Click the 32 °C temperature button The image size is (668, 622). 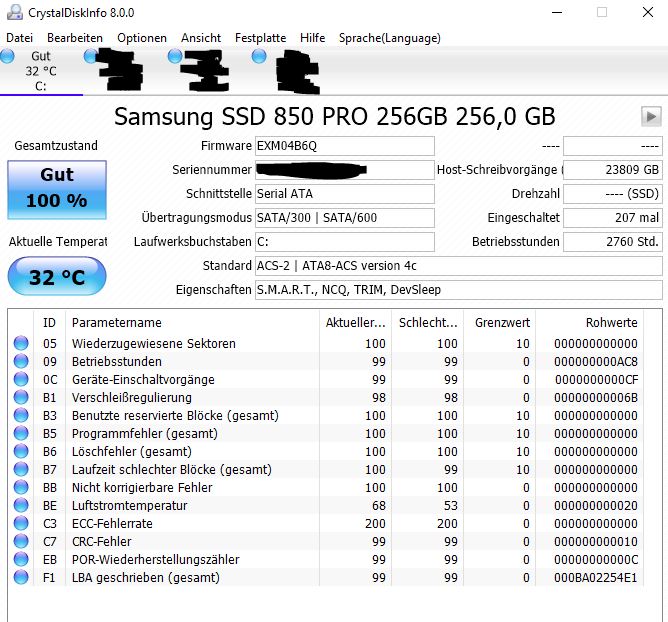click(57, 276)
